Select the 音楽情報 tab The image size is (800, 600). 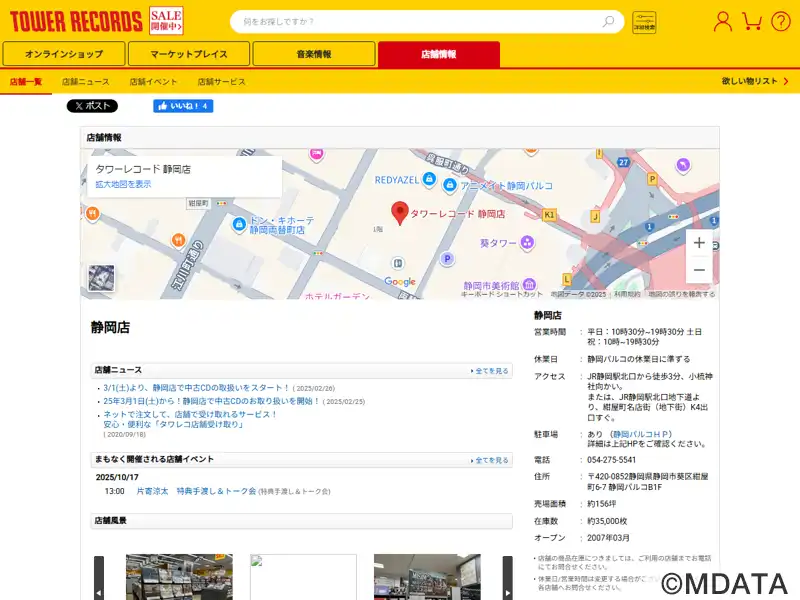click(x=314, y=54)
